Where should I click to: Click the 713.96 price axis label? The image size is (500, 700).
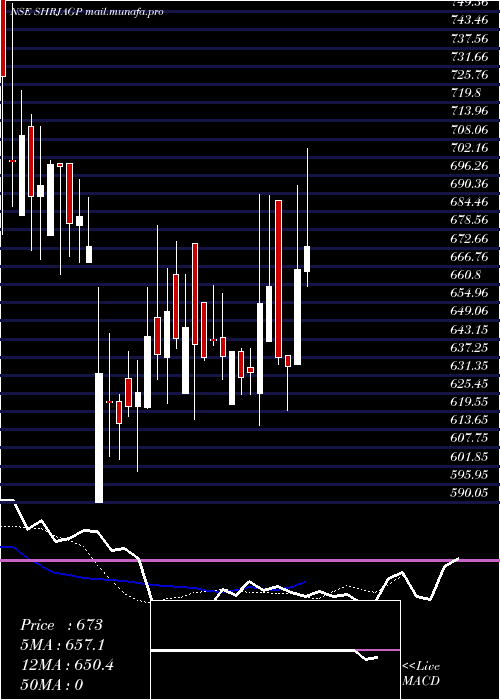point(470,111)
